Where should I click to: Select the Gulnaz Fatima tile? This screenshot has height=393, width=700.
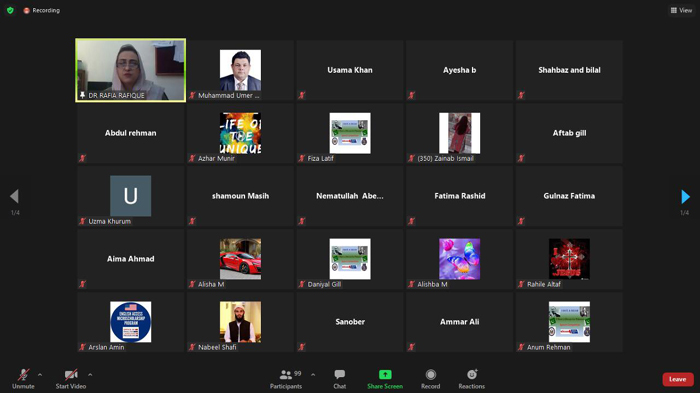569,196
